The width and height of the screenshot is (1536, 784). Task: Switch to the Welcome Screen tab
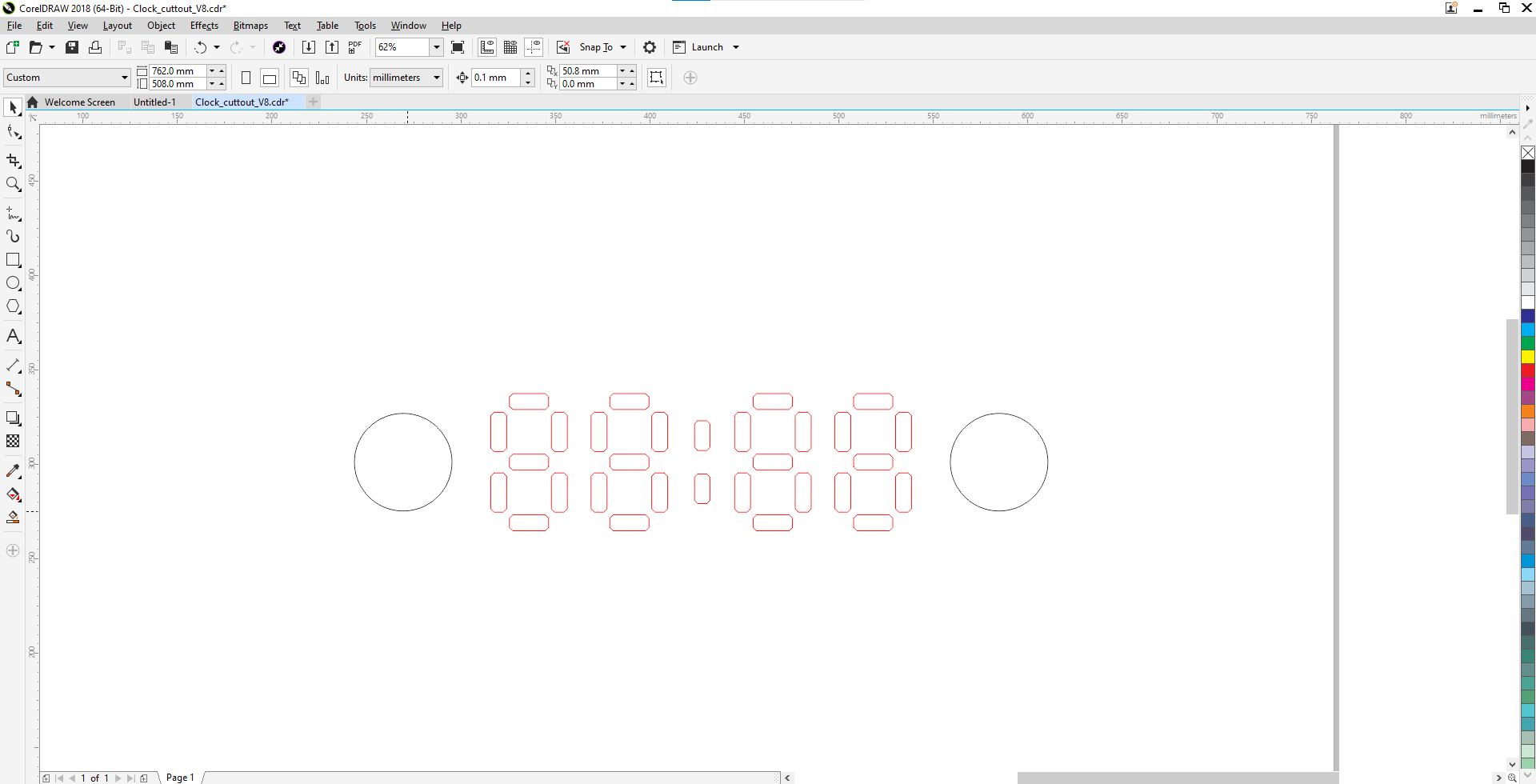pos(79,102)
